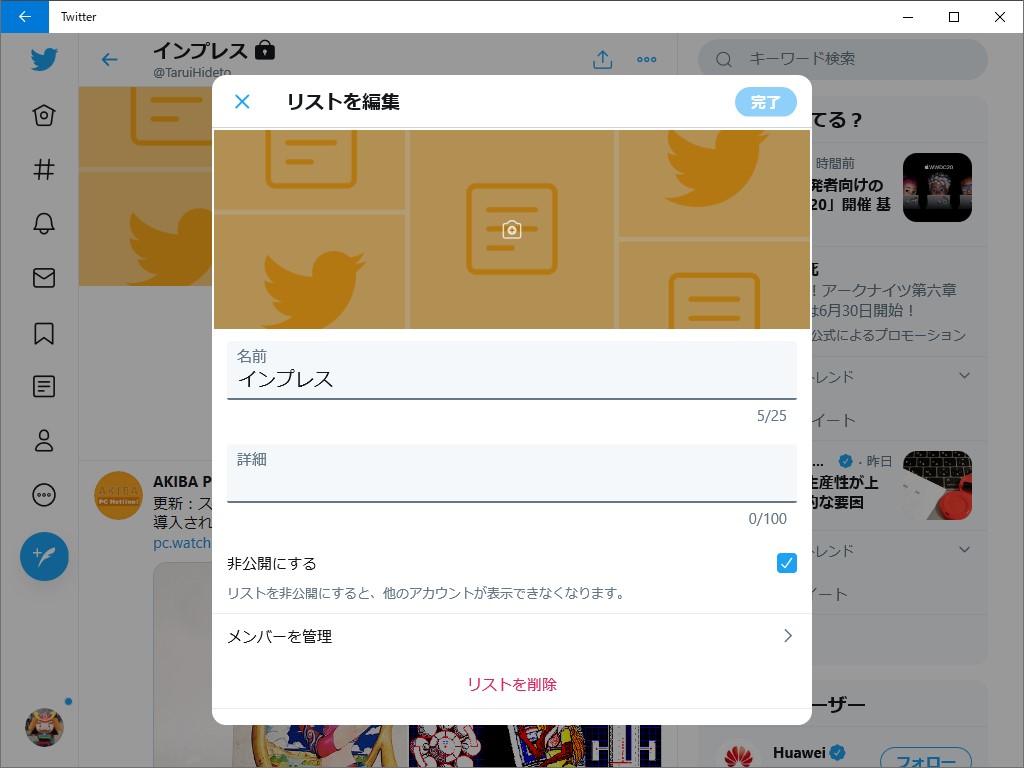Image resolution: width=1024 pixels, height=768 pixels.
Task: Click the 完了 button to save
Action: [765, 101]
